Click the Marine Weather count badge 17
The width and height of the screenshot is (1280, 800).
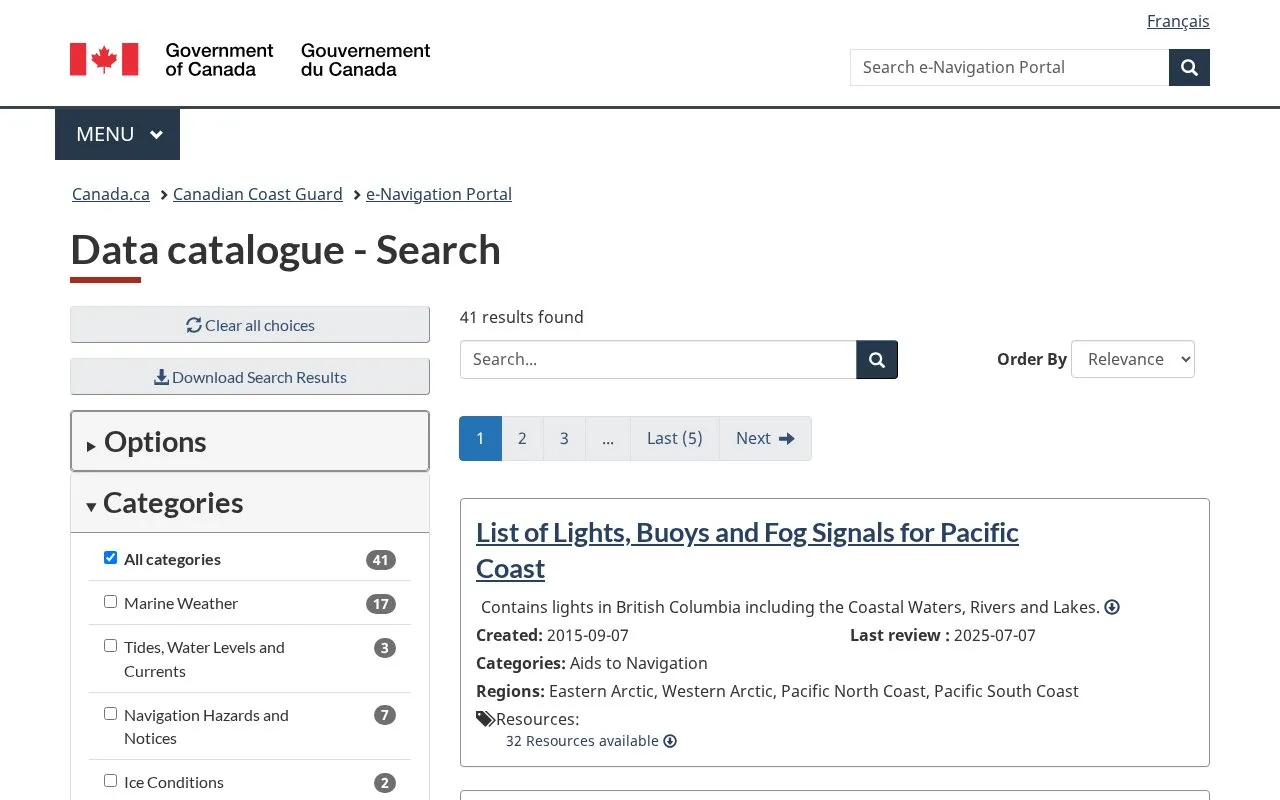pyautogui.click(x=380, y=604)
